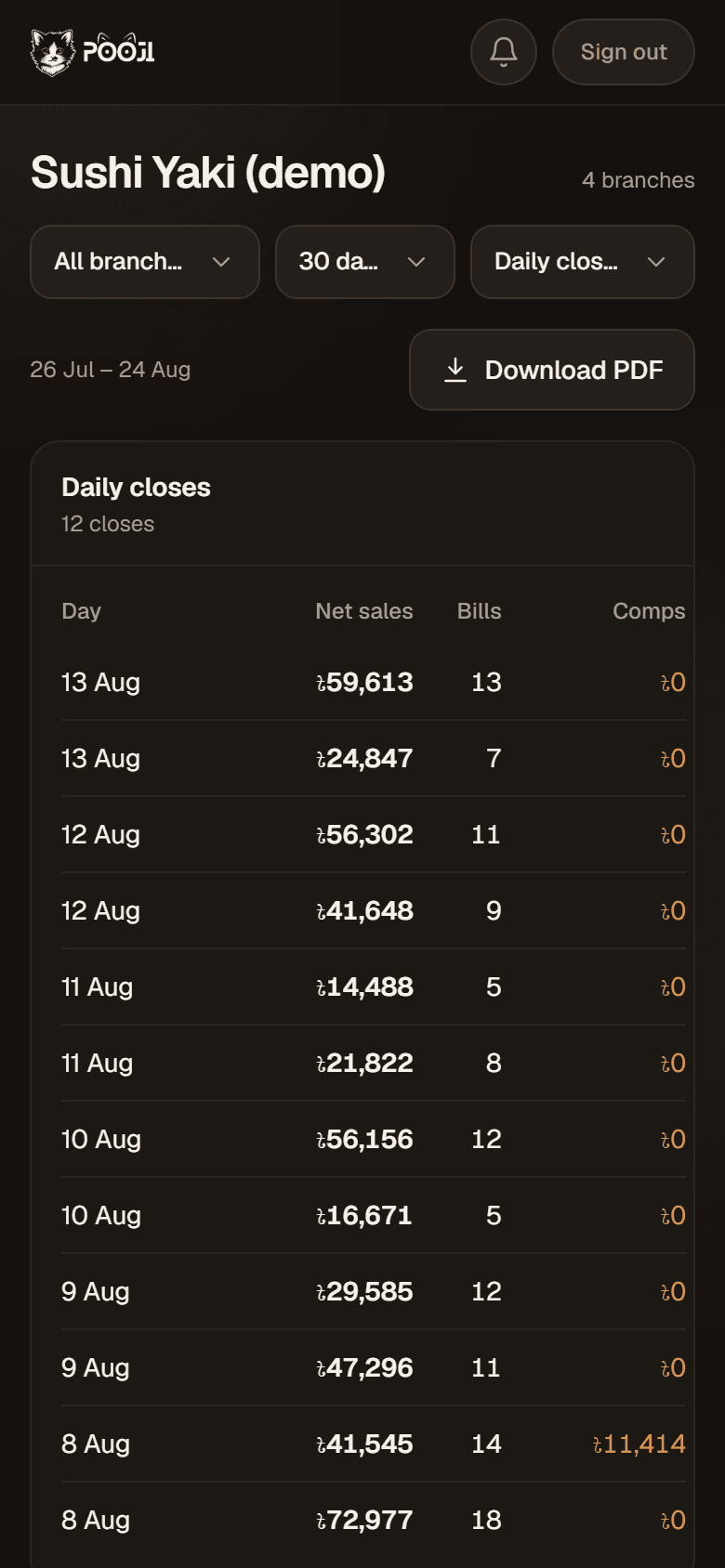Image resolution: width=725 pixels, height=1568 pixels.
Task: Click 8 Aug in the 41,545 row
Action: pos(96,1444)
